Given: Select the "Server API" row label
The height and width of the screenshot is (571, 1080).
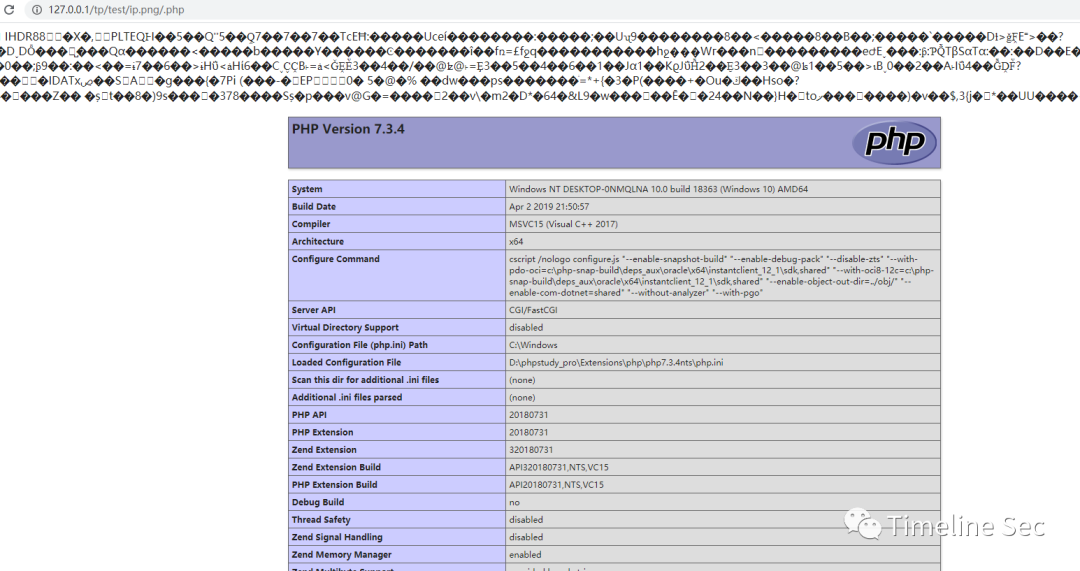Looking at the screenshot, I should tap(314, 310).
